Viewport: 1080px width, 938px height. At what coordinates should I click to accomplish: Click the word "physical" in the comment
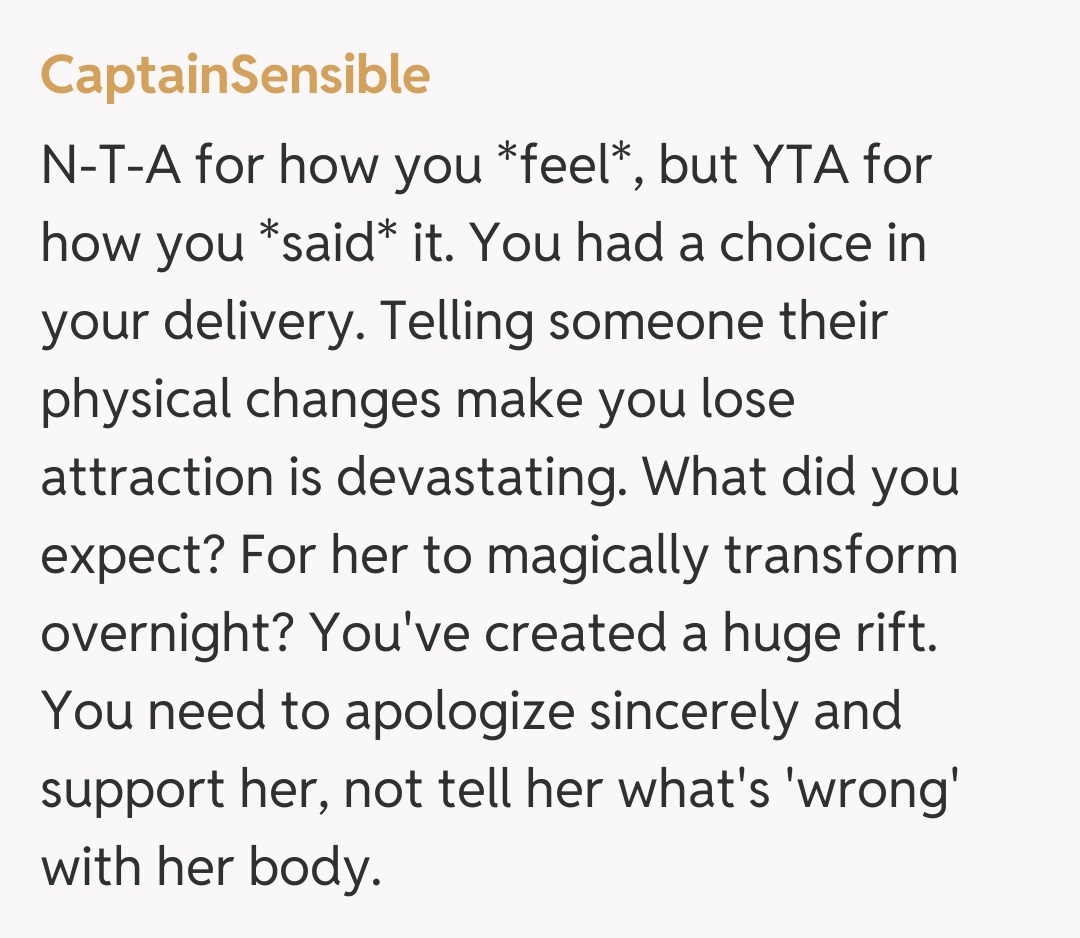pyautogui.click(x=135, y=400)
